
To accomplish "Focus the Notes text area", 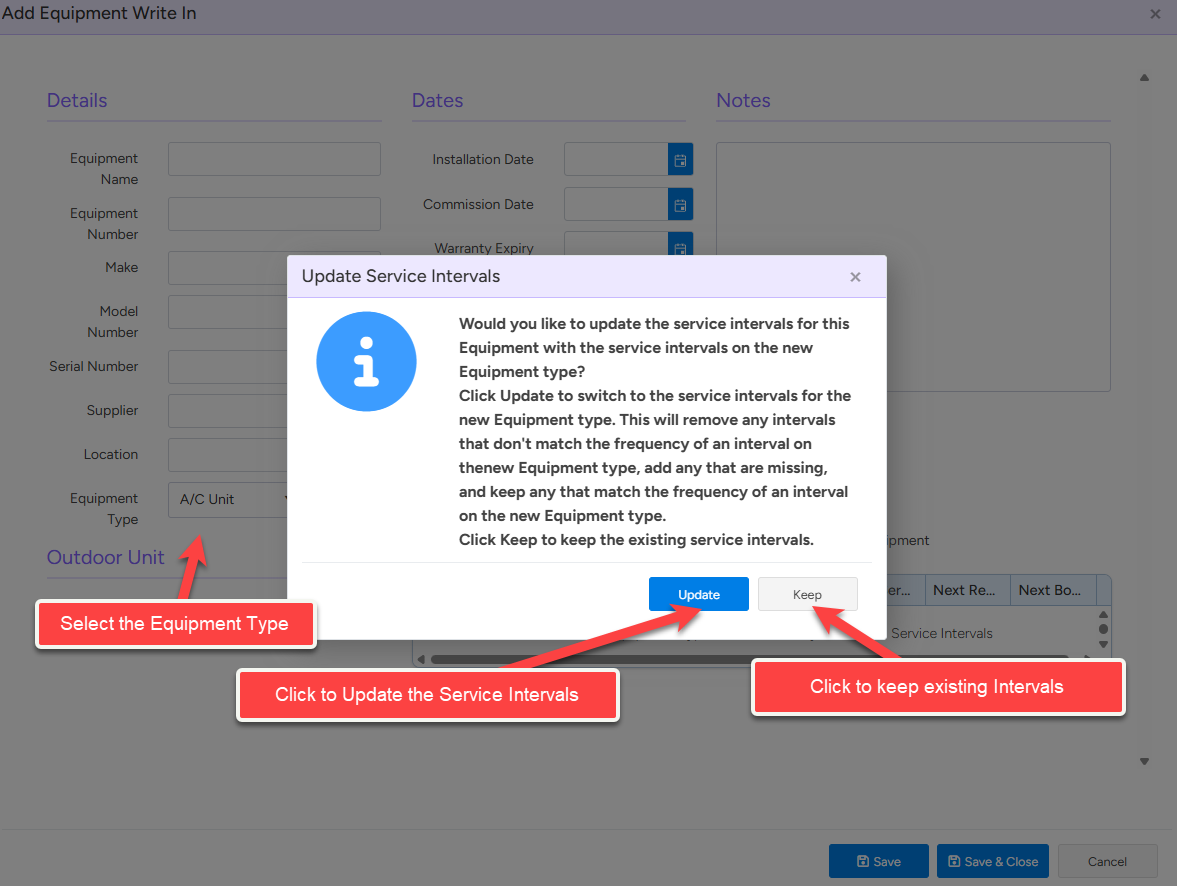I will coord(912,200).
